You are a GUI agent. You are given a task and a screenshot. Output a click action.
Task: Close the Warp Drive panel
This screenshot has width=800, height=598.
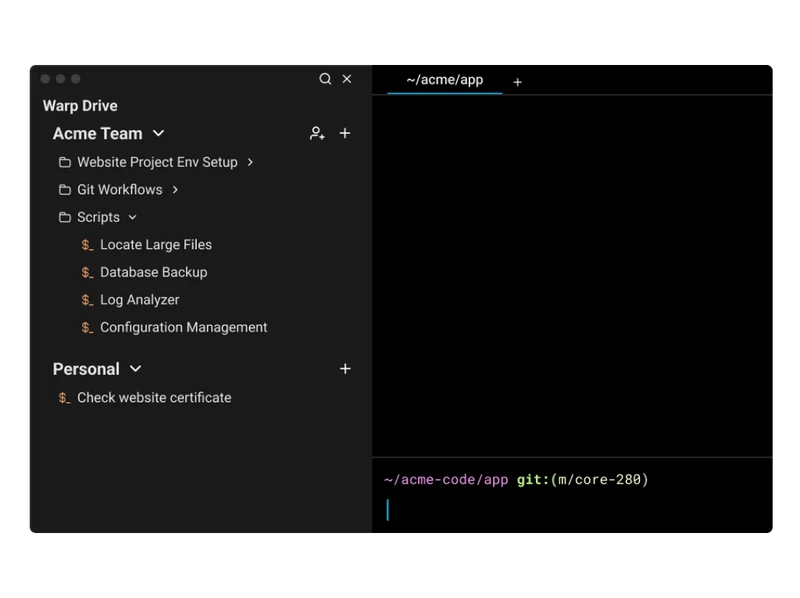click(x=347, y=79)
